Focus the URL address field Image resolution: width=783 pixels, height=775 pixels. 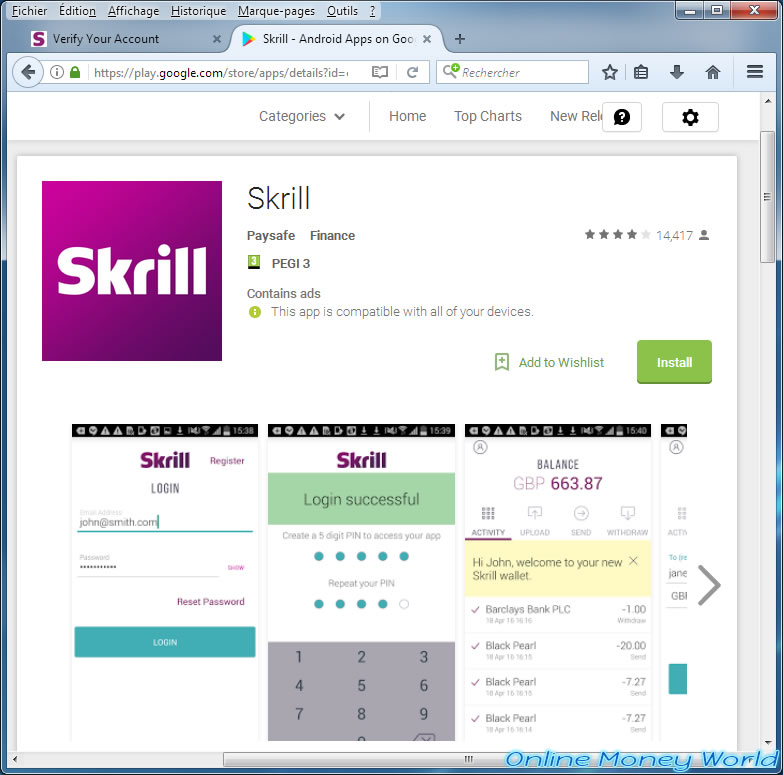click(222, 72)
